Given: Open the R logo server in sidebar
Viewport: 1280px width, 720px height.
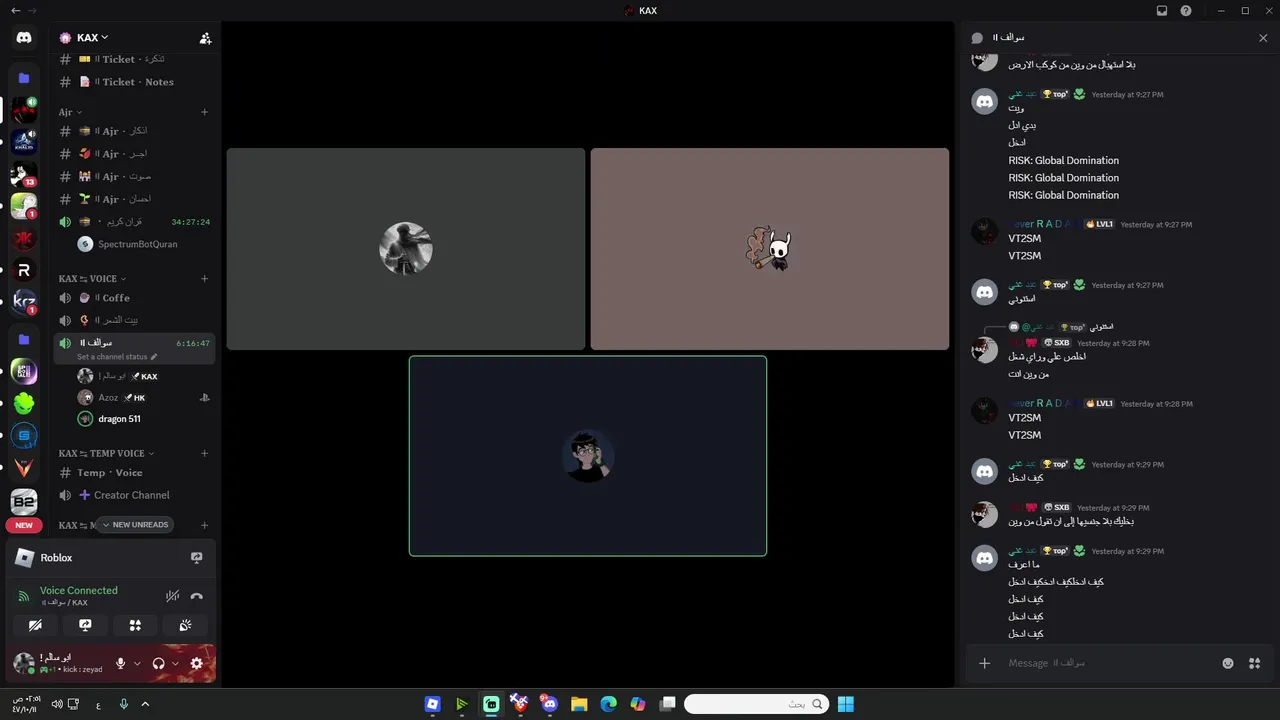Looking at the screenshot, I should (x=24, y=271).
